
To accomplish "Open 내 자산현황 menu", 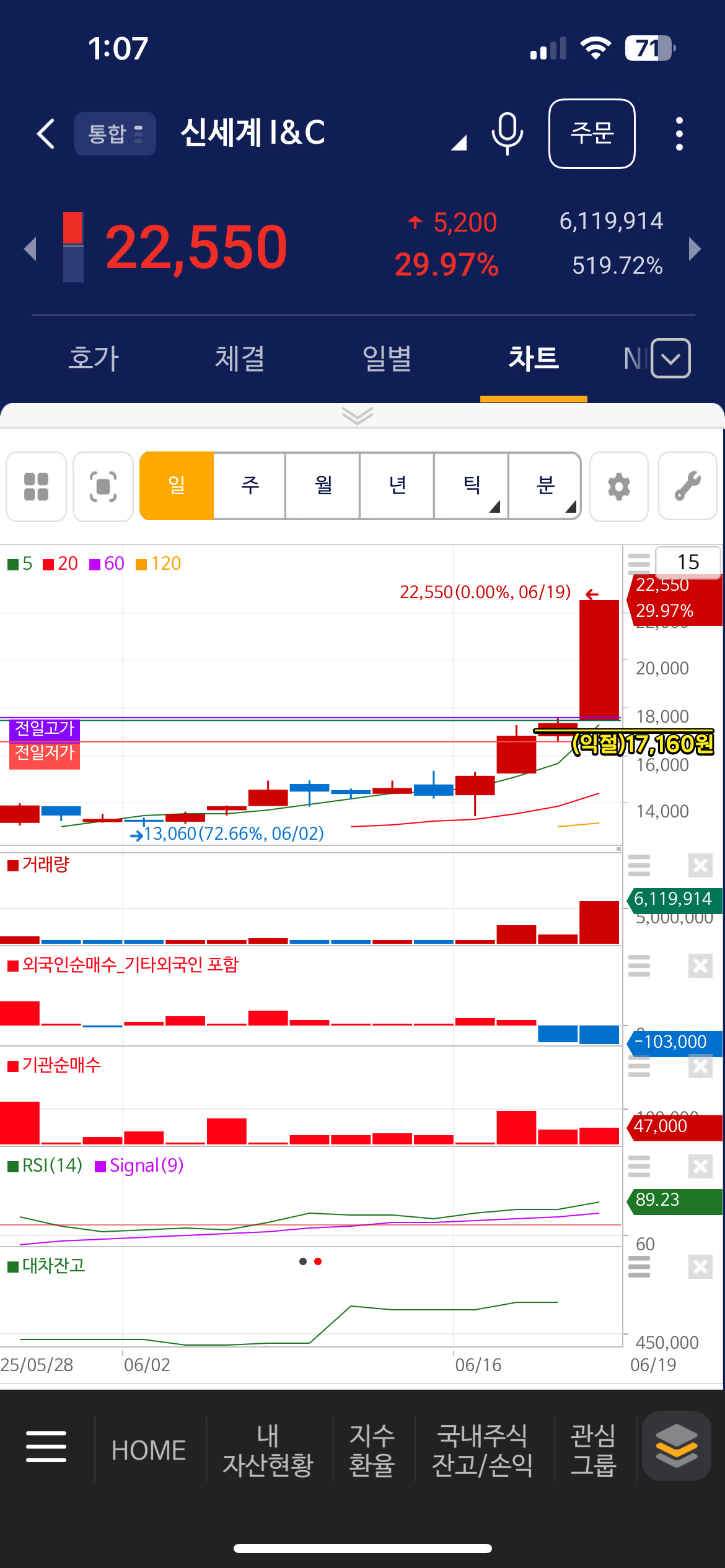I will pyautogui.click(x=268, y=1450).
